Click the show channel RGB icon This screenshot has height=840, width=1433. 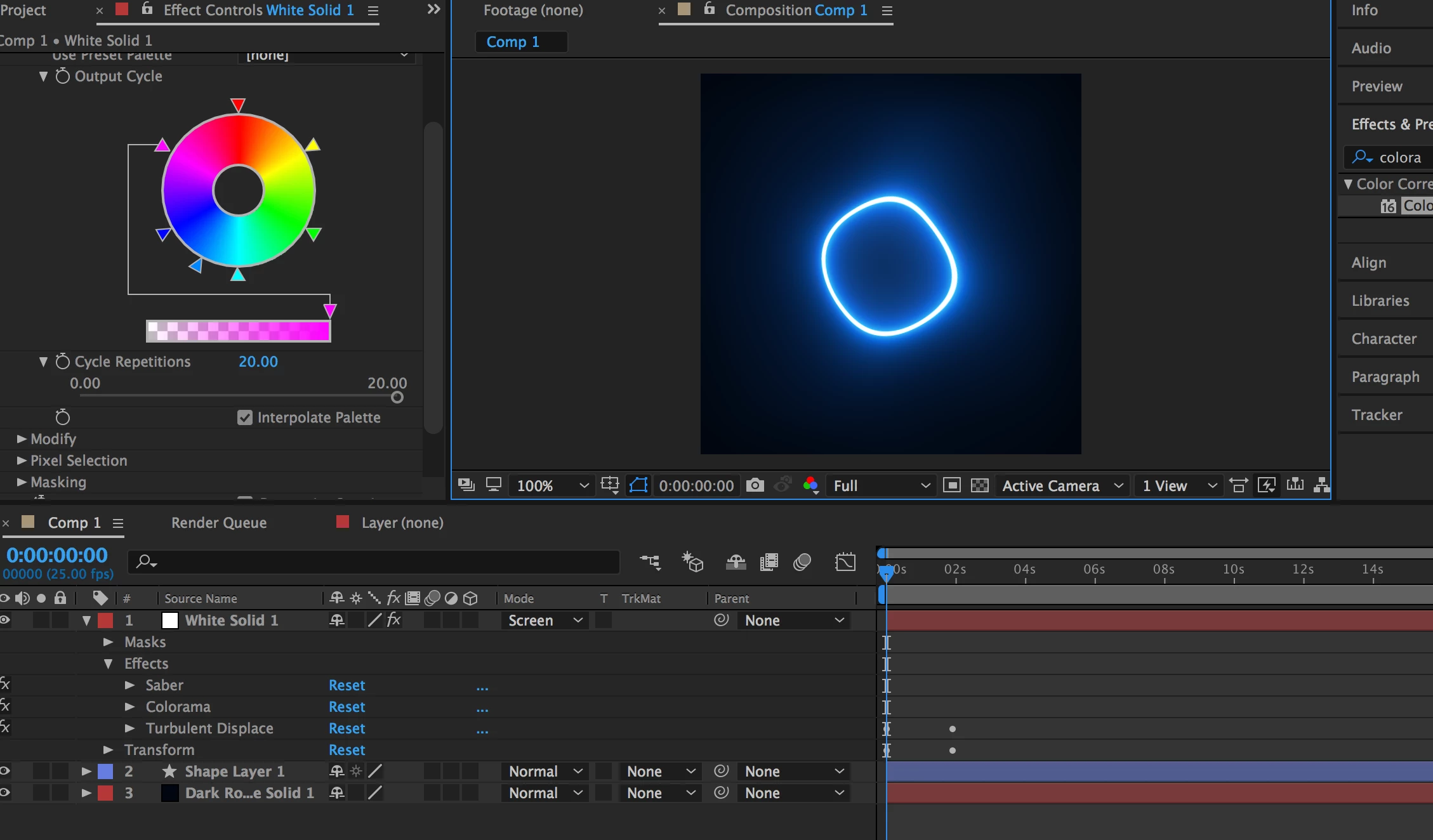pyautogui.click(x=810, y=485)
